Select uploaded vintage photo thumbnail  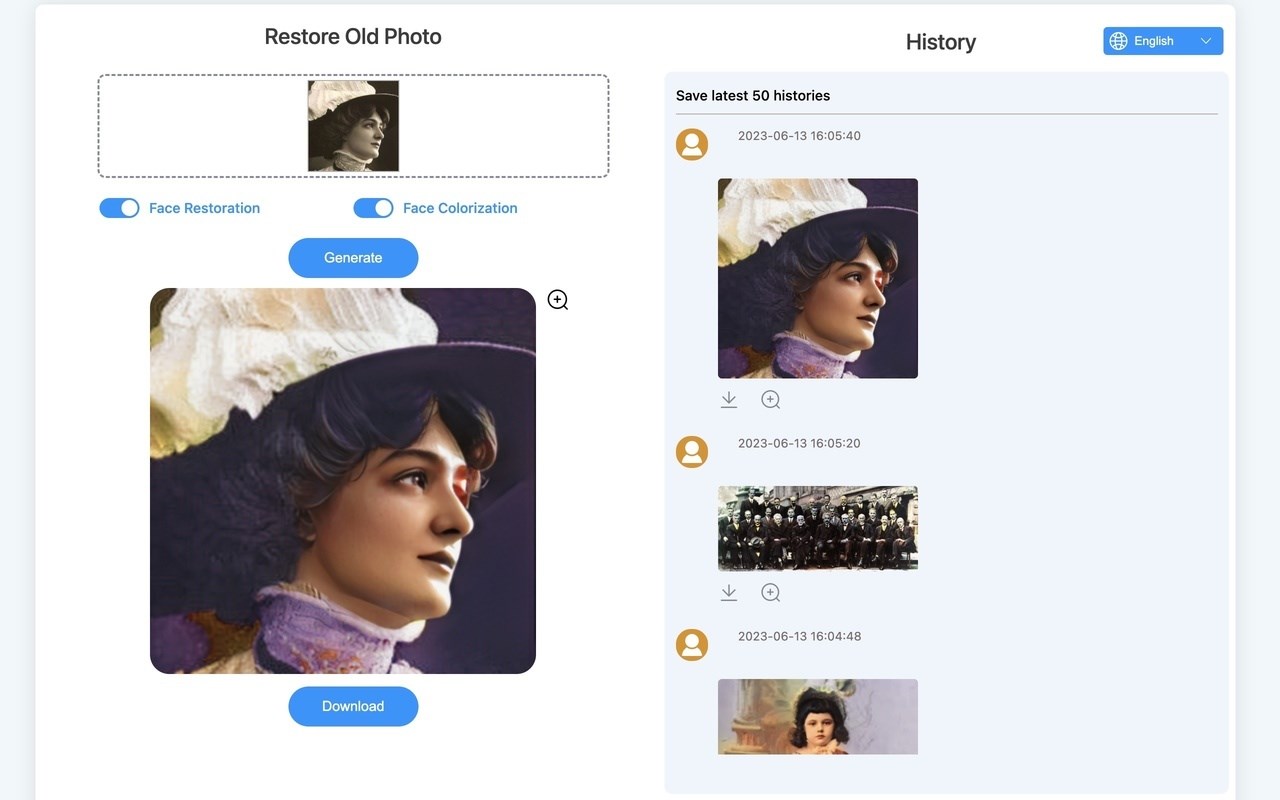point(353,126)
